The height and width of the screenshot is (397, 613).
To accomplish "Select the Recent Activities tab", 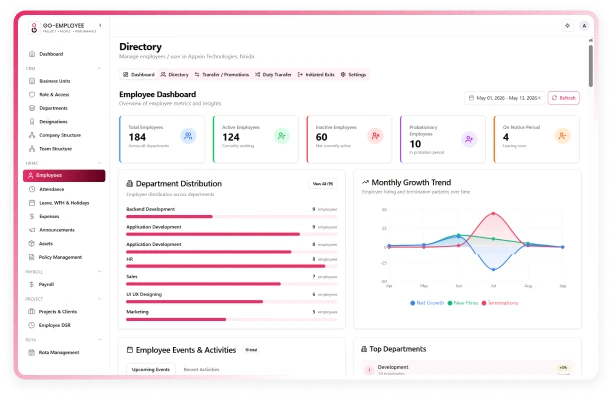I will tap(201, 369).
